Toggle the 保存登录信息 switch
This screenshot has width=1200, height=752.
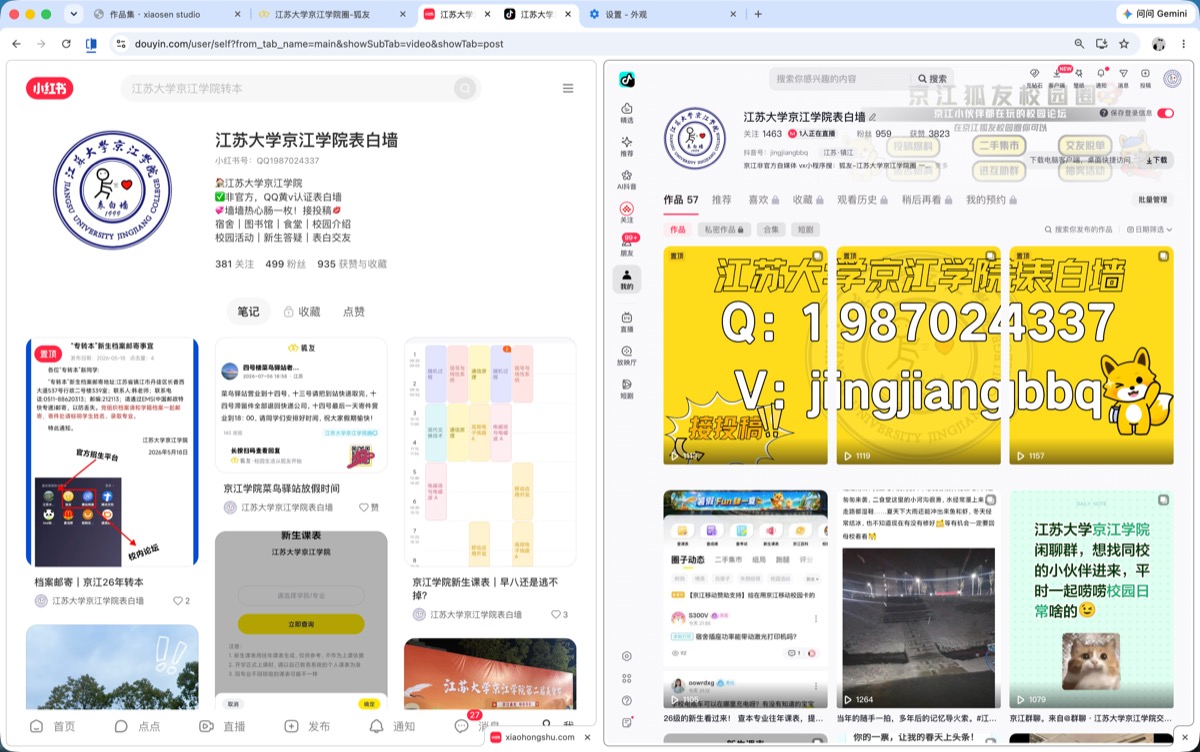pyautogui.click(x=1166, y=113)
